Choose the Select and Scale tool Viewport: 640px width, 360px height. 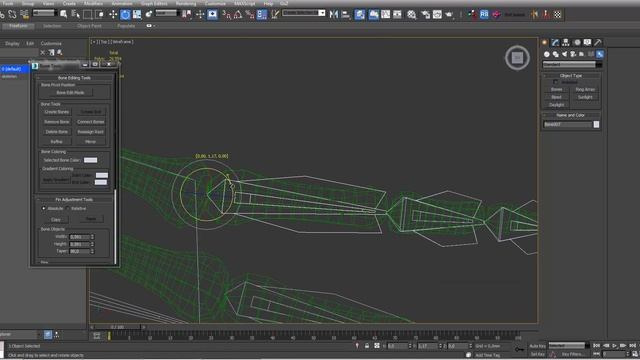coord(137,15)
